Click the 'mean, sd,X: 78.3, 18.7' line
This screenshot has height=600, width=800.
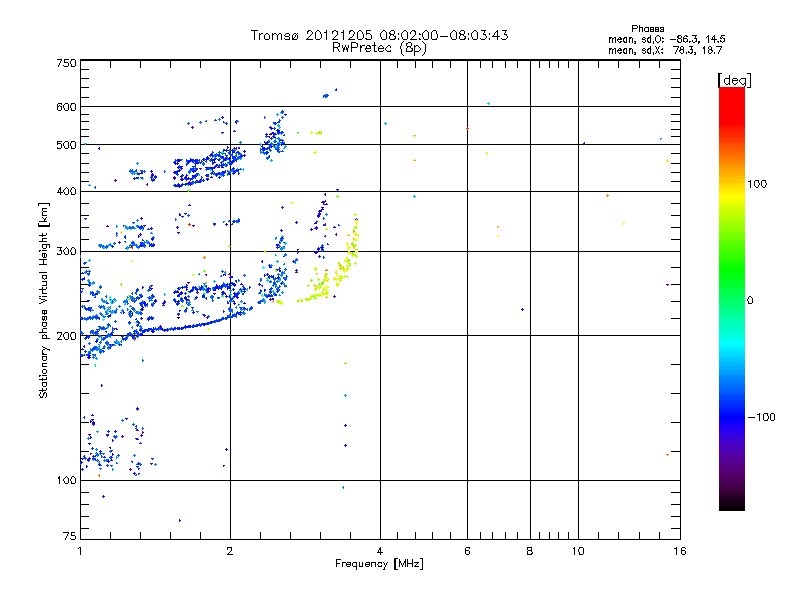665,50
